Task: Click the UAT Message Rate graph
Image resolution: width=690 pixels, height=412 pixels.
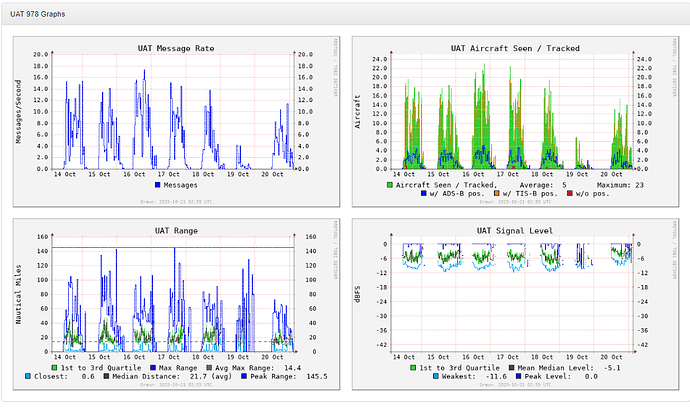Action: click(176, 121)
